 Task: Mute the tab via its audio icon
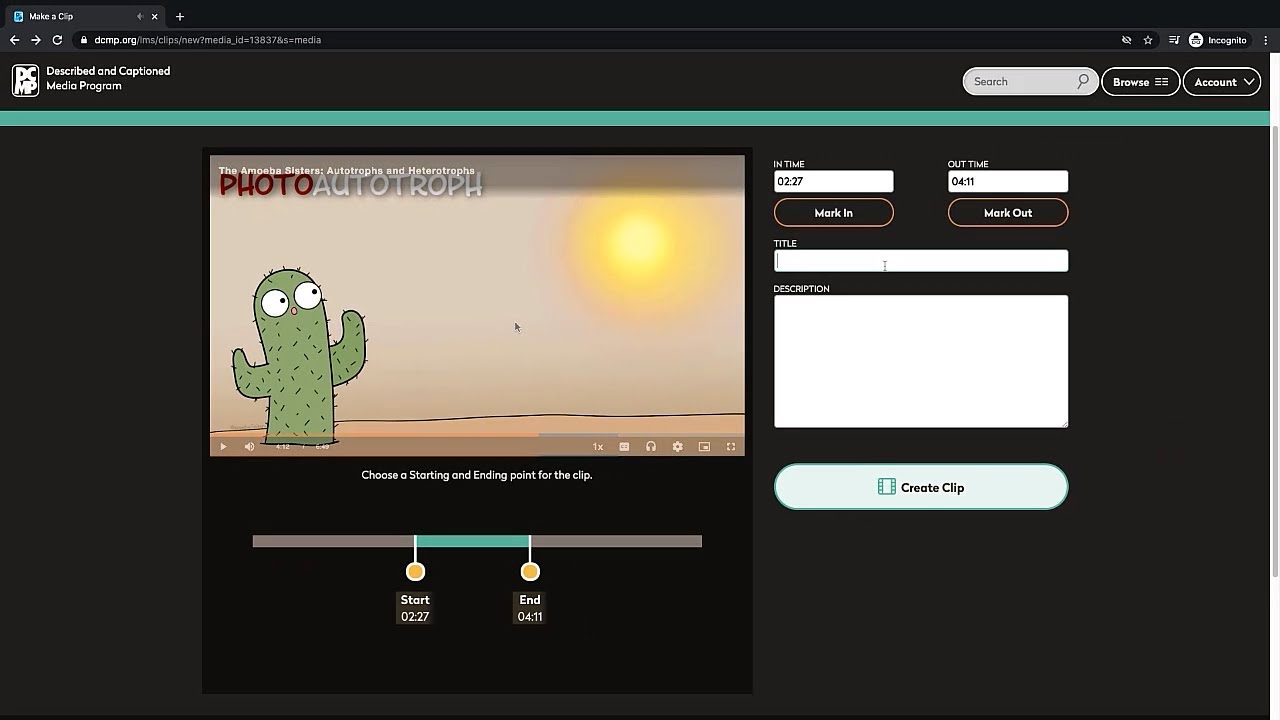[x=140, y=16]
